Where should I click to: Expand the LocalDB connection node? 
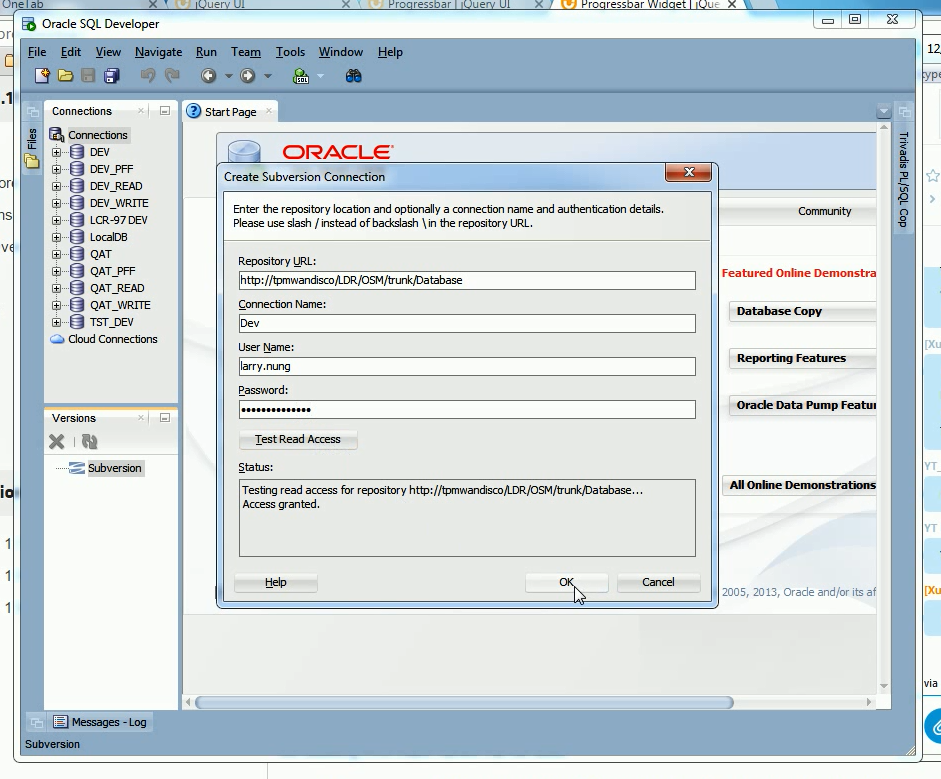[56, 237]
